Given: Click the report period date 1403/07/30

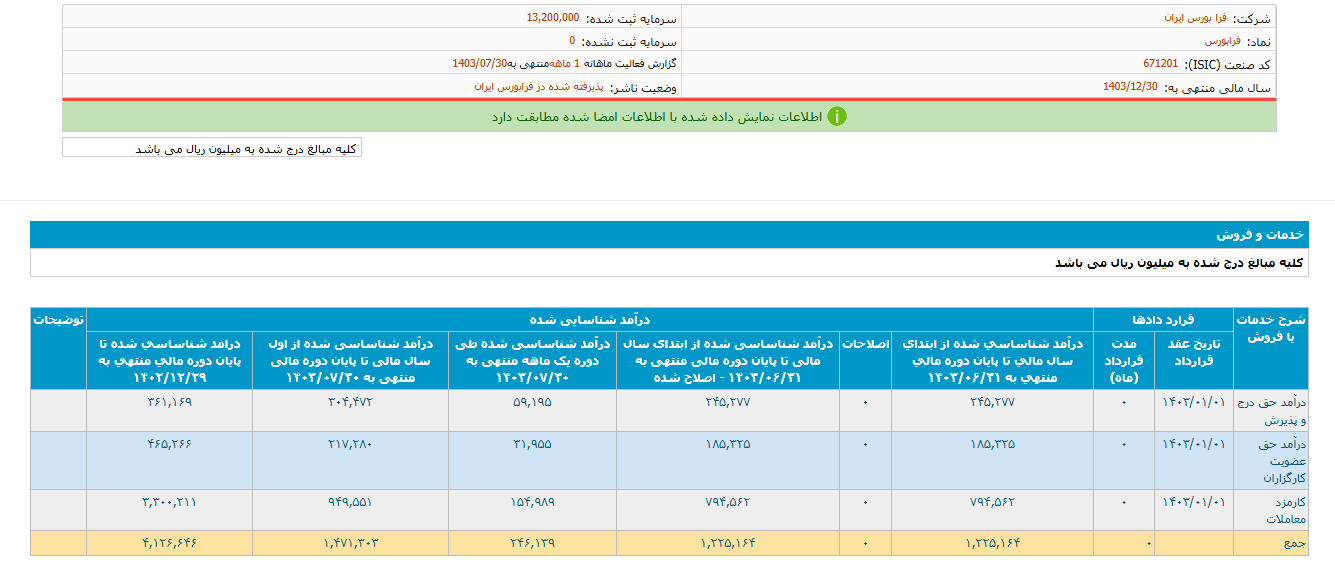Looking at the screenshot, I should coord(479,63).
